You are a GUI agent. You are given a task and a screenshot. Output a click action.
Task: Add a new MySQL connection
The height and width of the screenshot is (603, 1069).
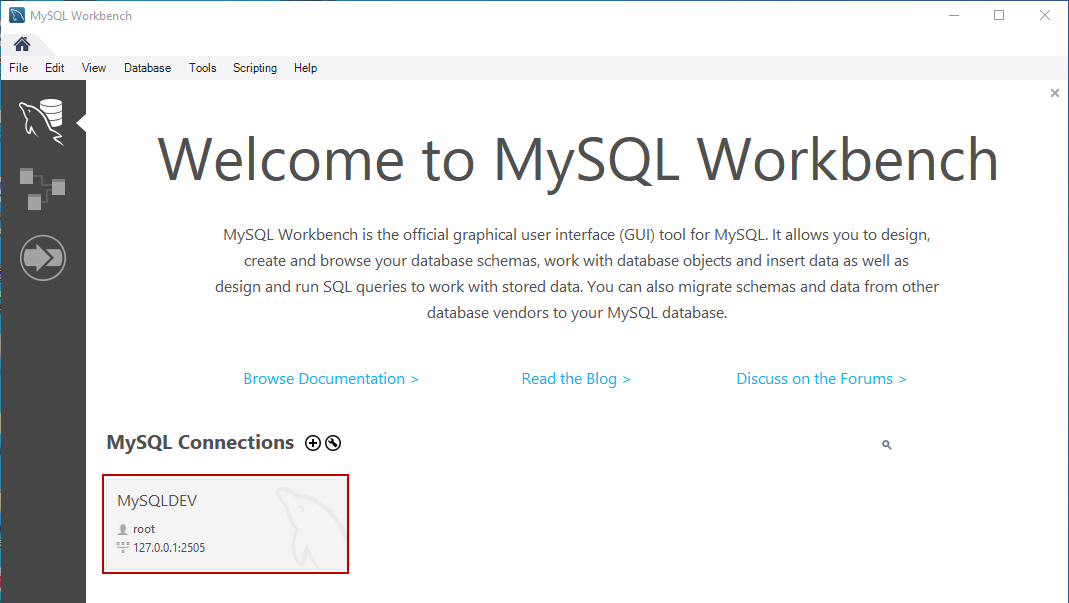coord(313,443)
